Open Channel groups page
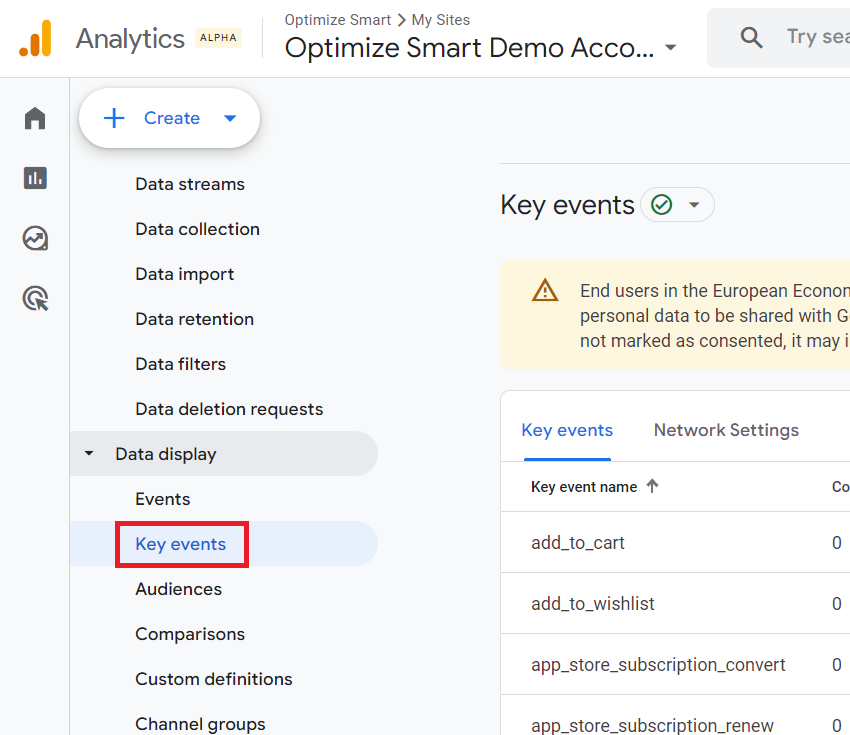 201,724
